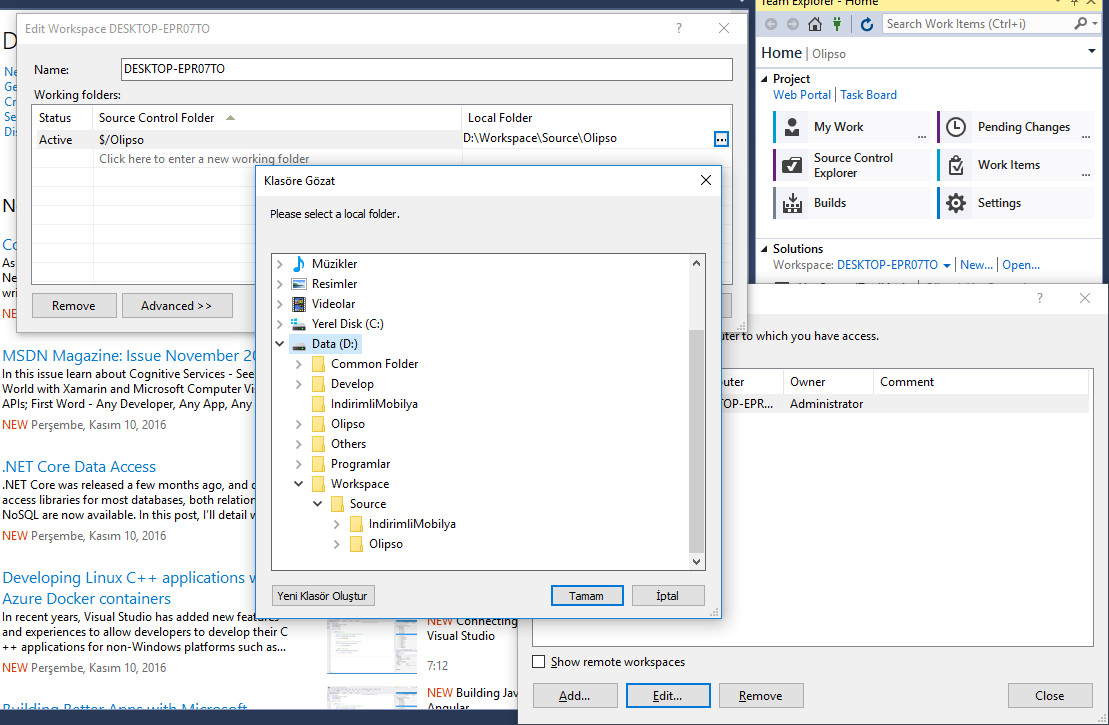Click the Search Work Items magnifier icon
Viewport: 1109px width, 725px height.
(x=1080, y=24)
